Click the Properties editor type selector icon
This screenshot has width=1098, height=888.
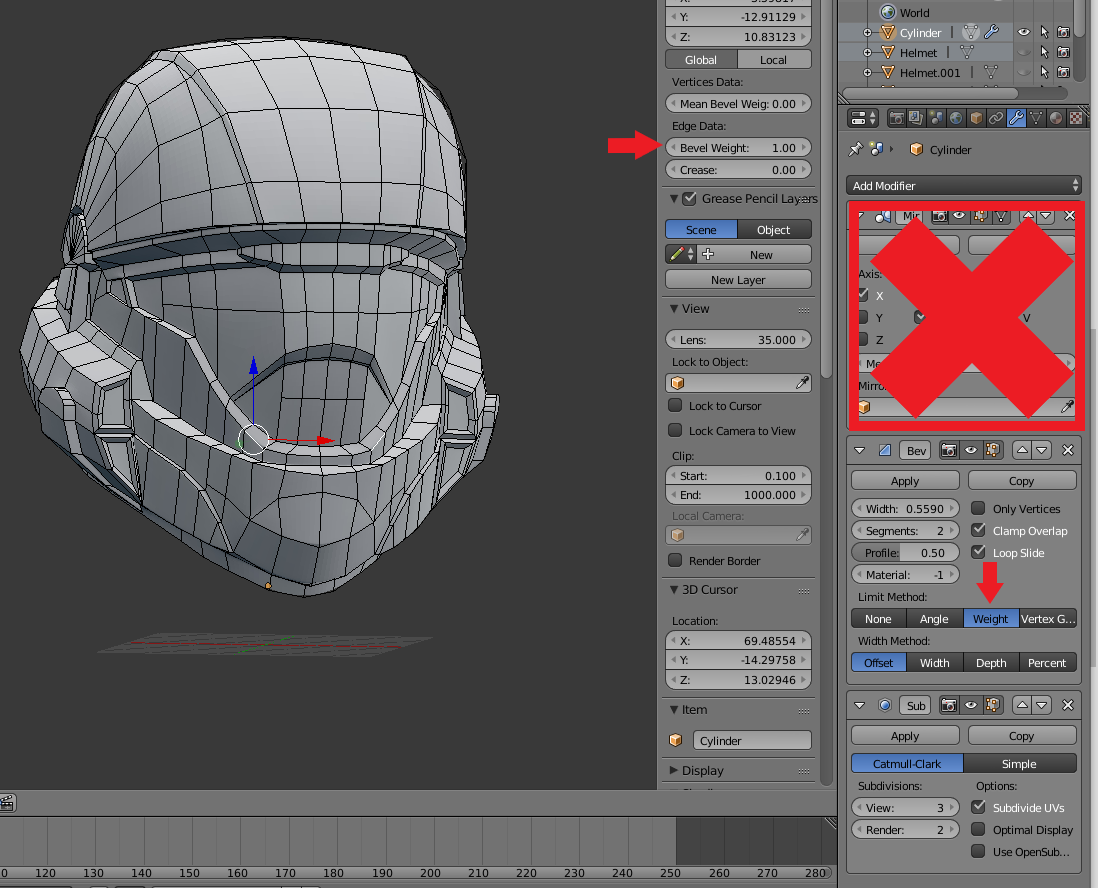click(x=863, y=118)
